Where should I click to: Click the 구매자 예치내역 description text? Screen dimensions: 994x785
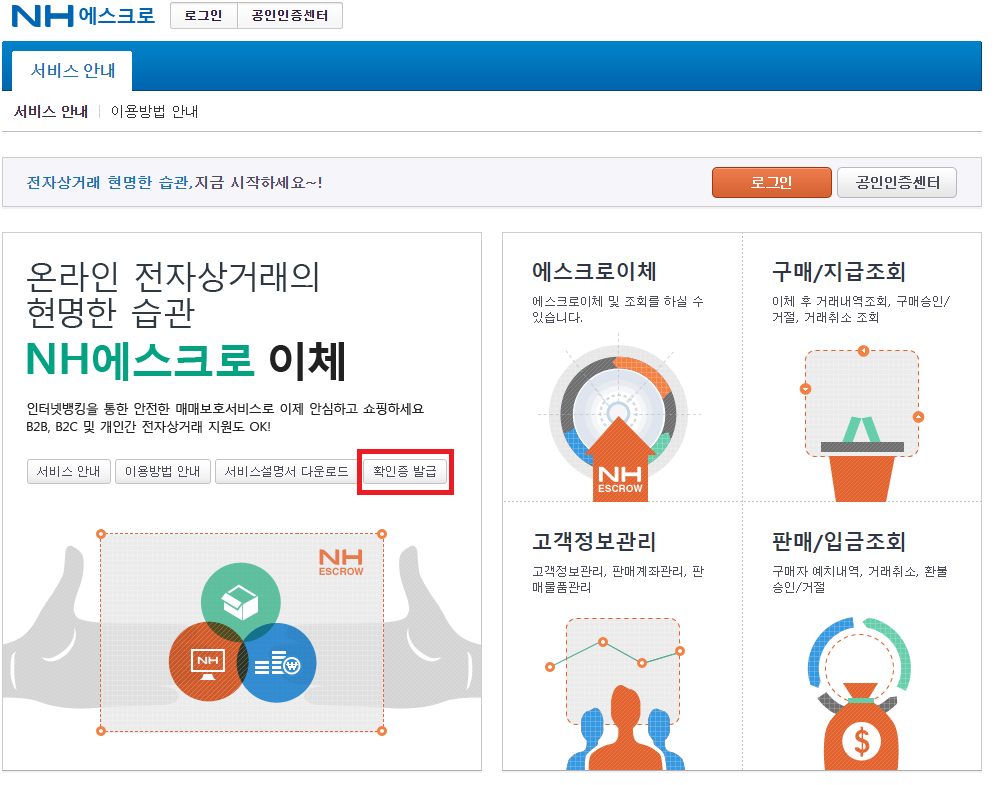coord(860,580)
